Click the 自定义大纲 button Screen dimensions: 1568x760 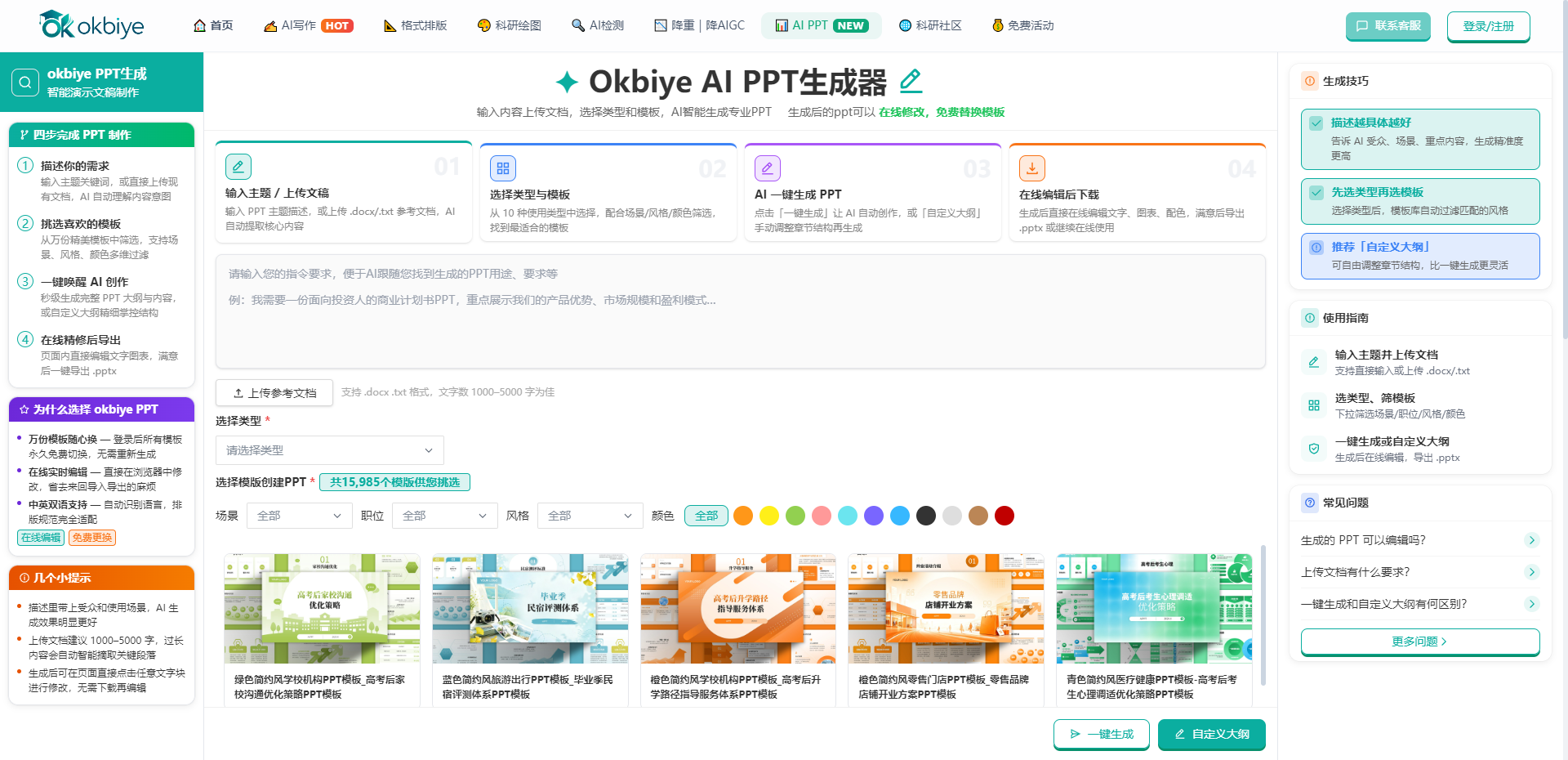pos(1212,734)
